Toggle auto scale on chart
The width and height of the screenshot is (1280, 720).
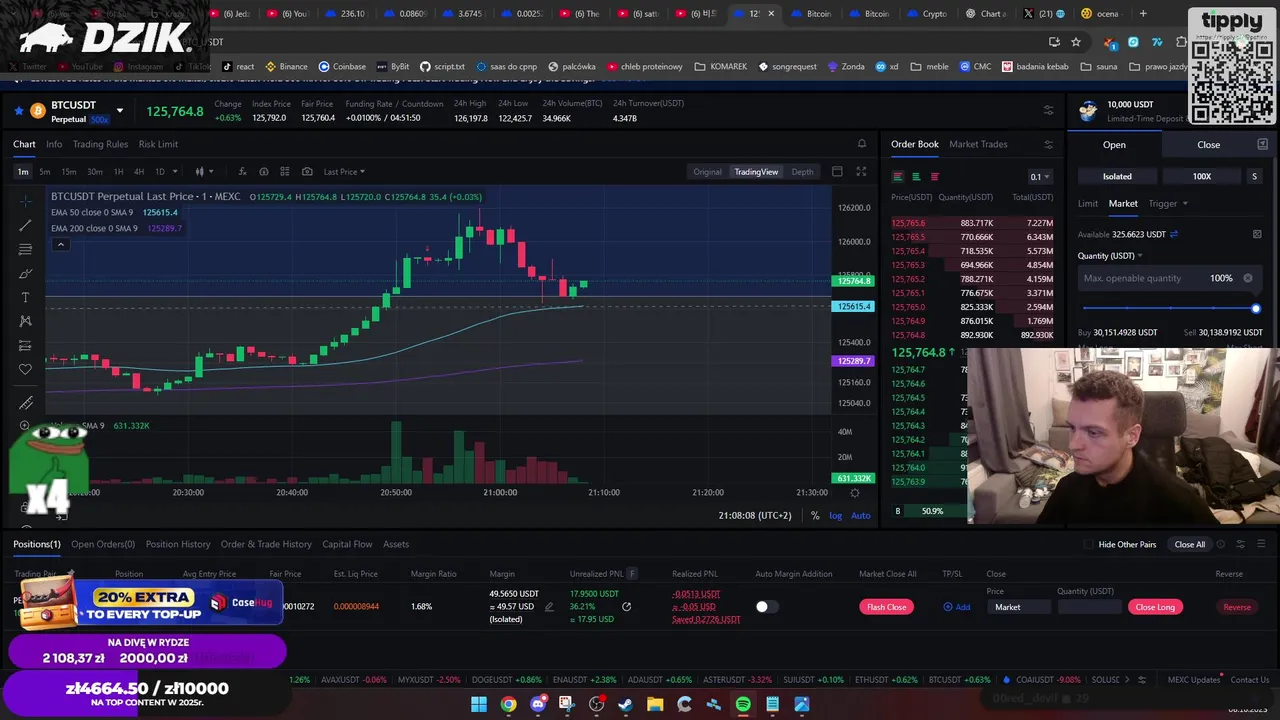[861, 516]
